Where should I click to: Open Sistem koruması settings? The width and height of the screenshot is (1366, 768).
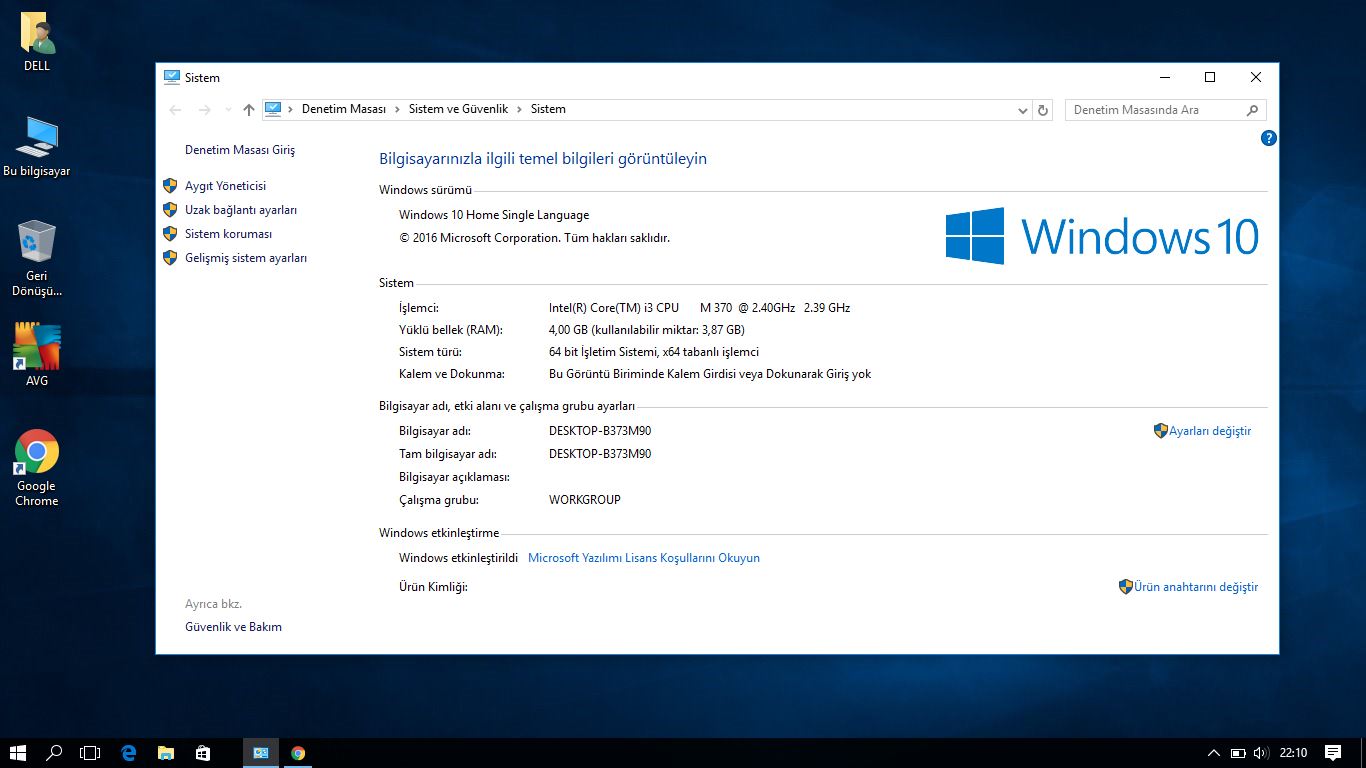pyautogui.click(x=228, y=234)
